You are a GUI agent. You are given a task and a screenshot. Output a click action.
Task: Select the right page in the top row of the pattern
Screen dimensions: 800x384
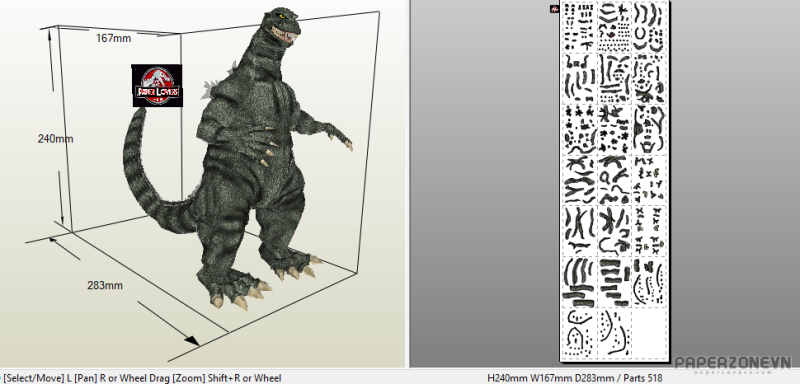[649, 27]
